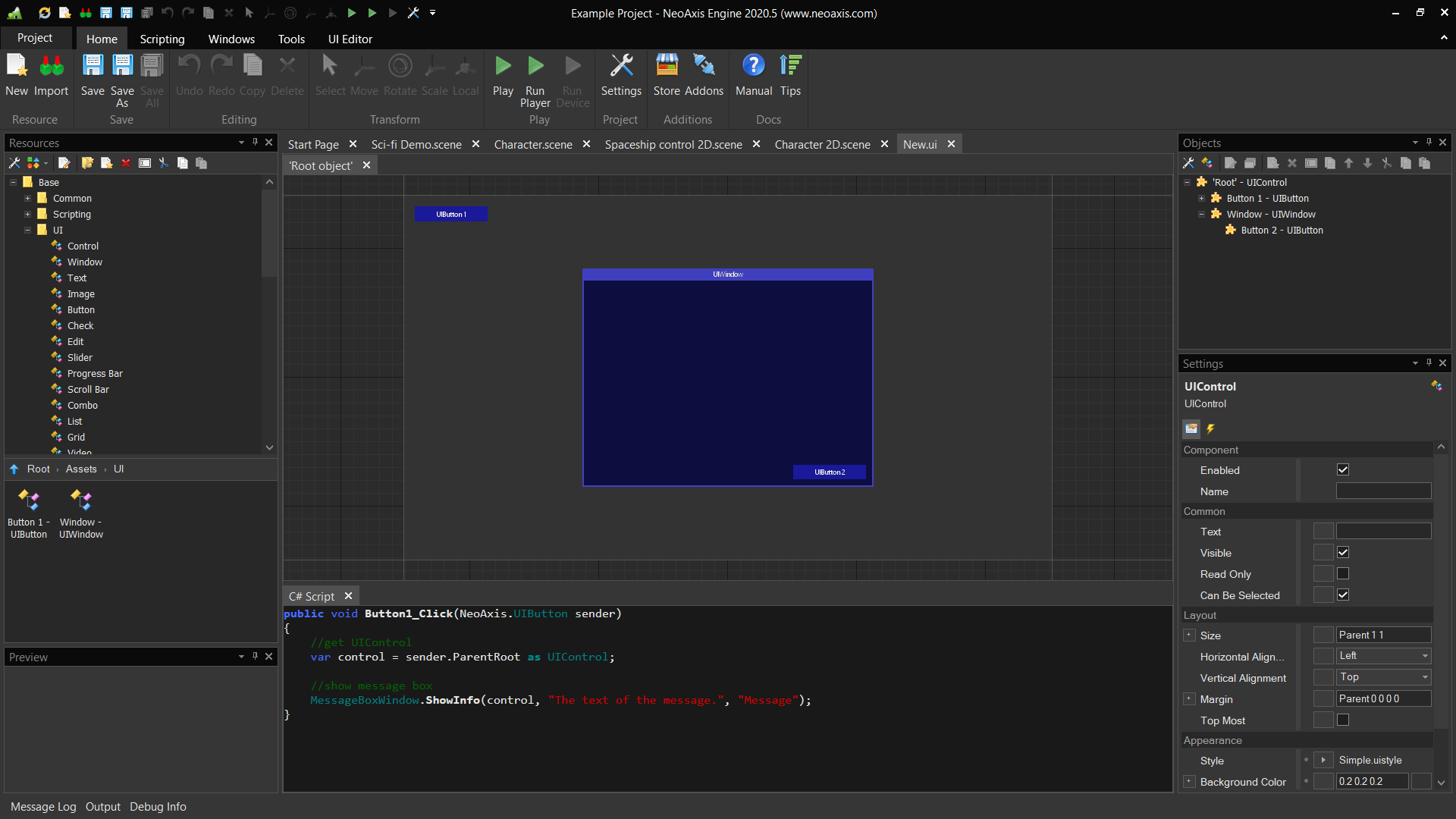
Task: Open the Manual help icon
Action: tap(753, 67)
